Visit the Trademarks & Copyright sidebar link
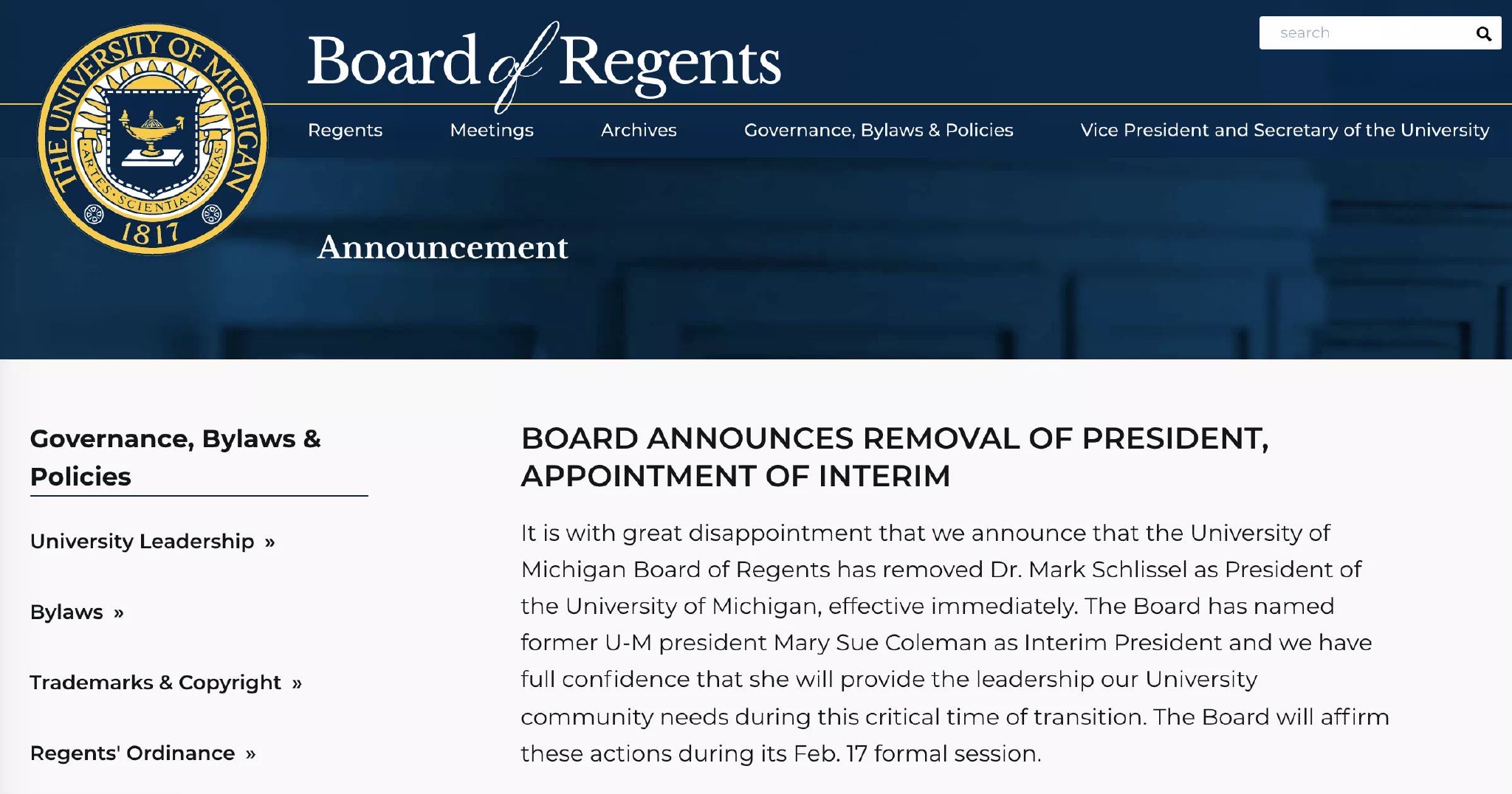This screenshot has width=1512, height=794. pyautogui.click(x=156, y=683)
